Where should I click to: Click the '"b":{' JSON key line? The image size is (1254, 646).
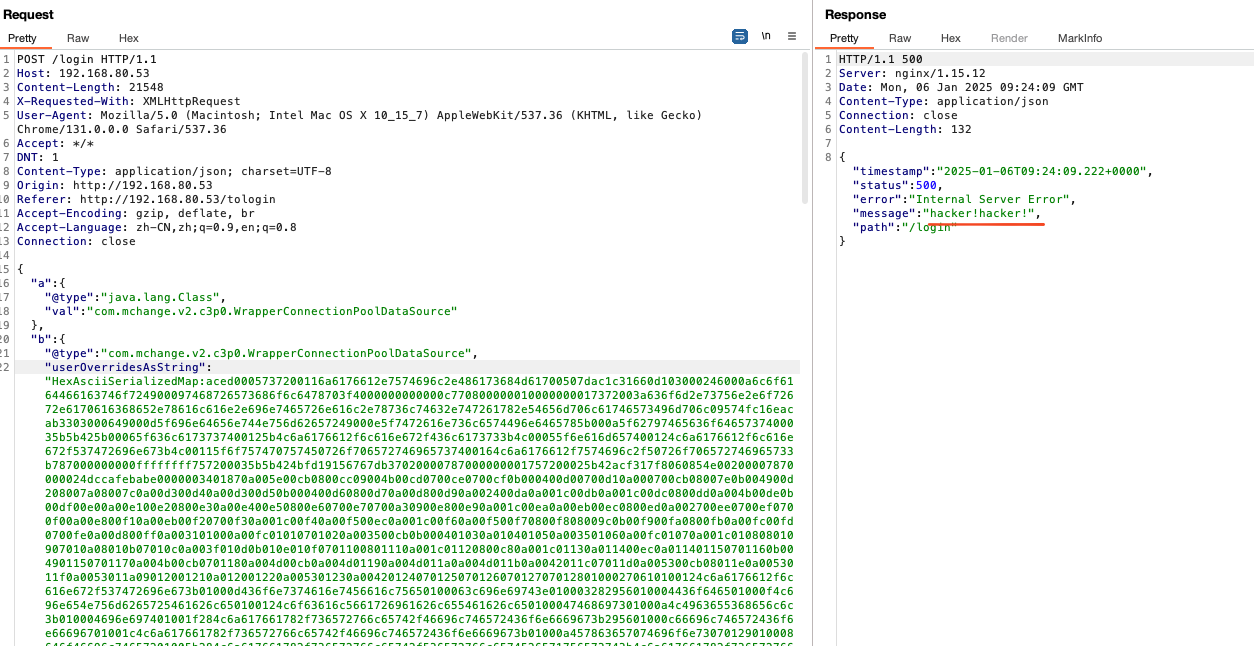click(47, 339)
